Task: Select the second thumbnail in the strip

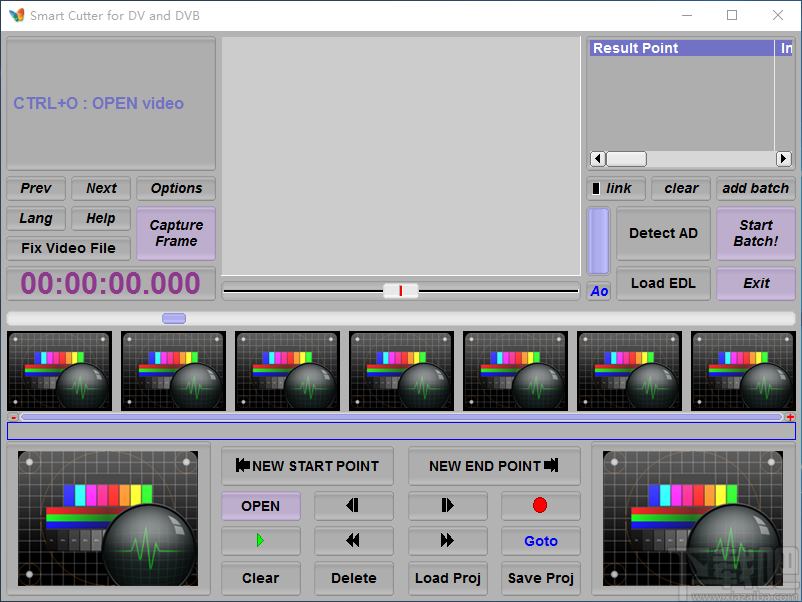Action: 173,371
